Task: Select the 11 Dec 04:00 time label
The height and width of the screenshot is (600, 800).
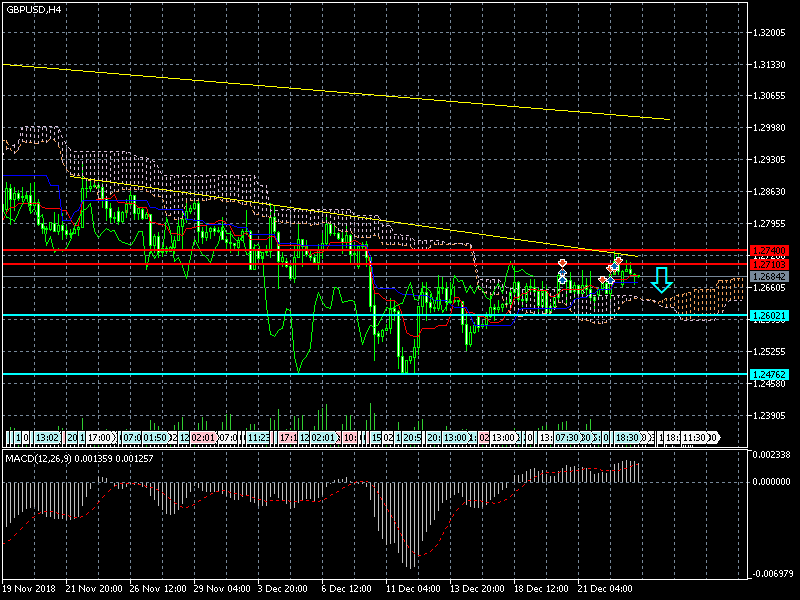Action: pyautogui.click(x=414, y=588)
